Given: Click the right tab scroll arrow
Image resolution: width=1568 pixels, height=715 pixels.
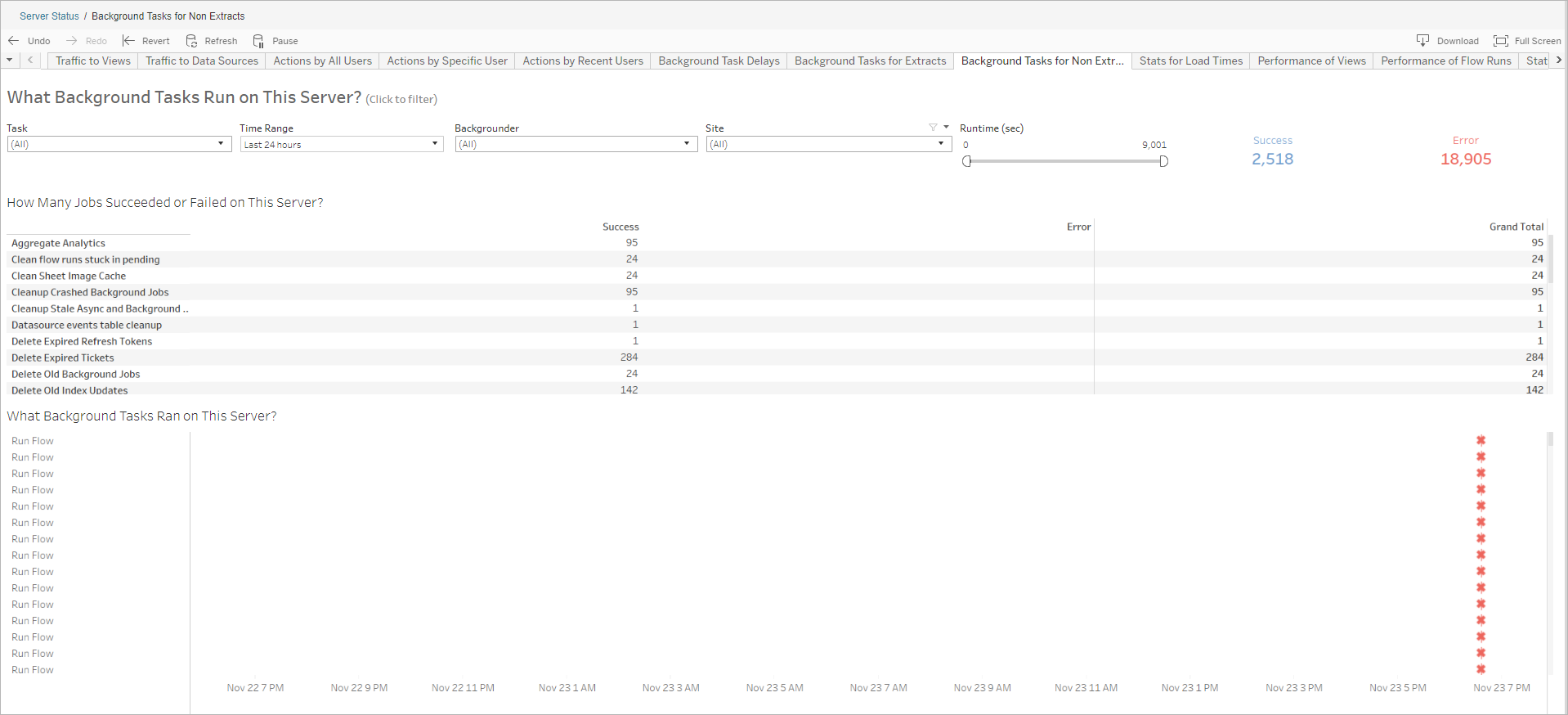Looking at the screenshot, I should [x=1559, y=60].
